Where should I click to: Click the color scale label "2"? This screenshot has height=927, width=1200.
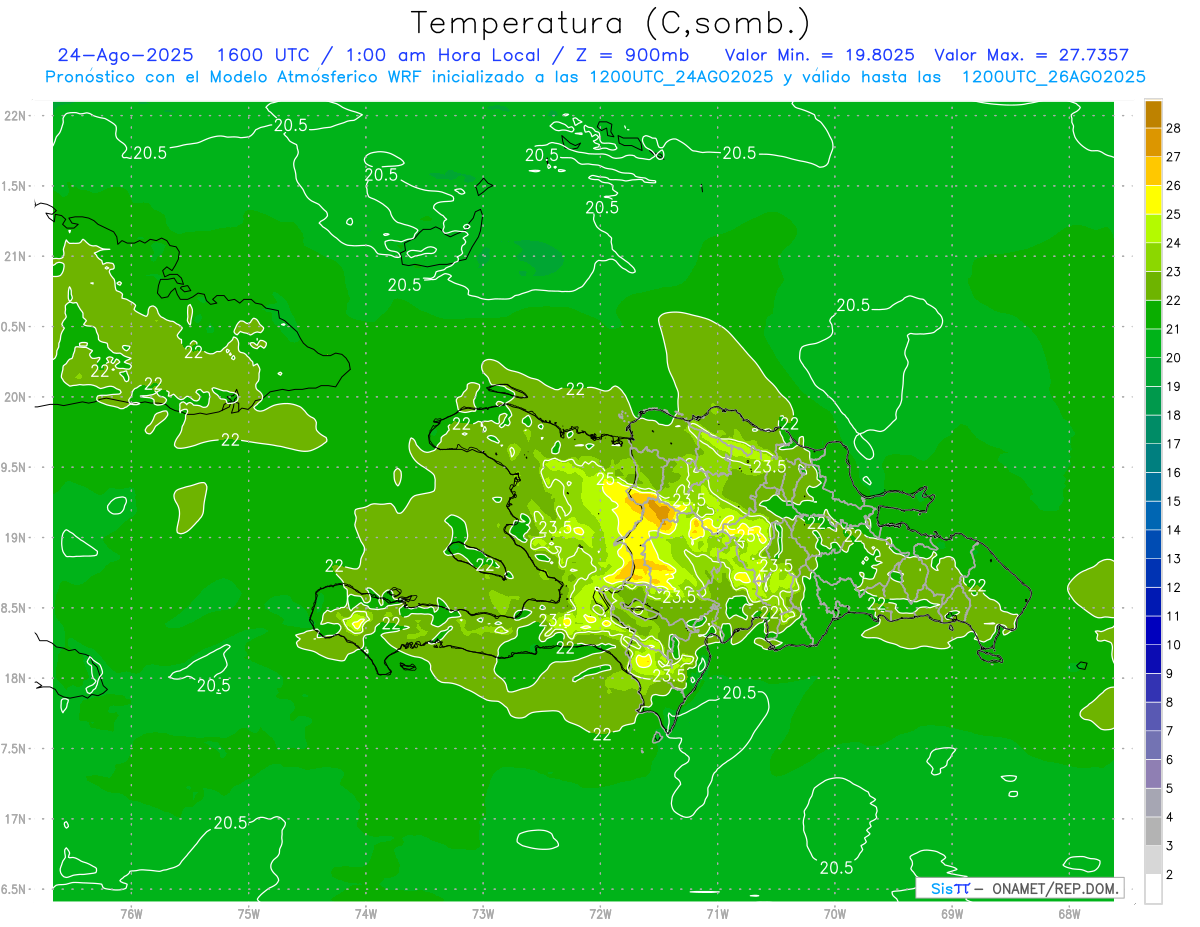click(1170, 875)
